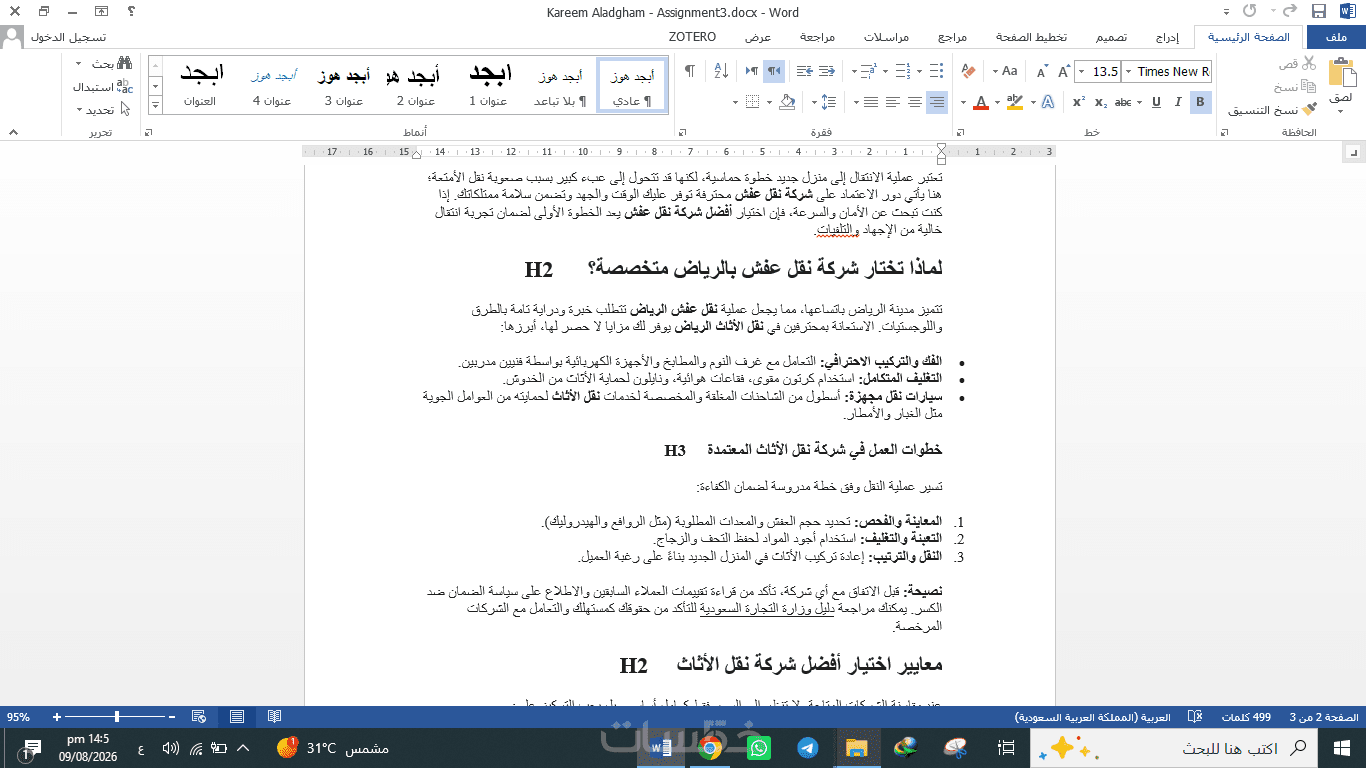
Task: Click the Decrease Indent icon
Action: [827, 71]
